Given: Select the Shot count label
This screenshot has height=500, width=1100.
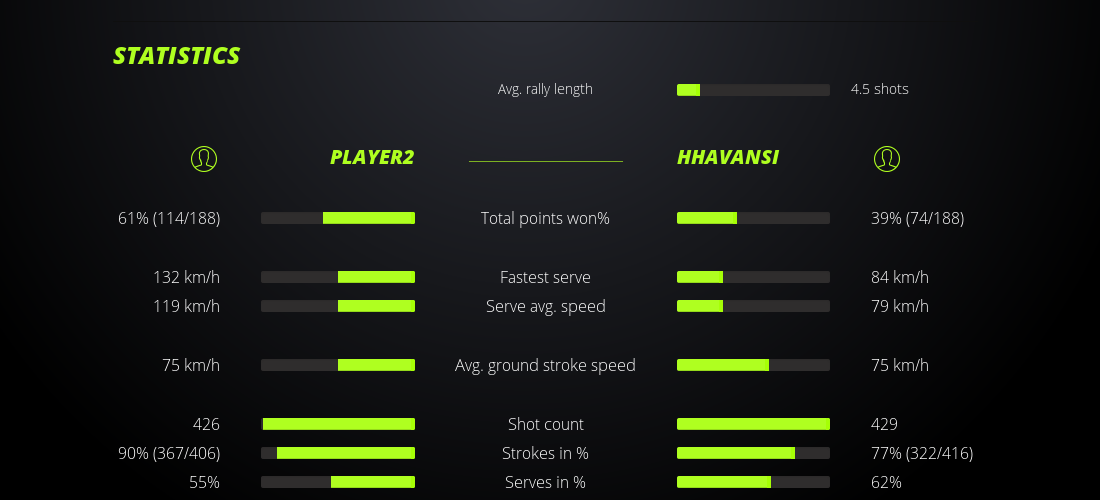Looking at the screenshot, I should [x=545, y=424].
